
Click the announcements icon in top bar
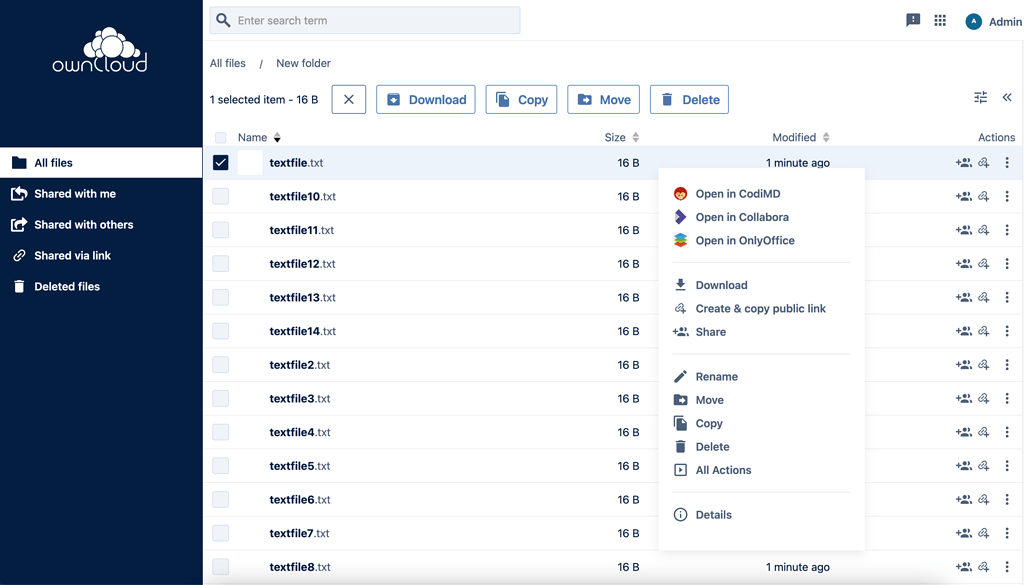tap(912, 20)
